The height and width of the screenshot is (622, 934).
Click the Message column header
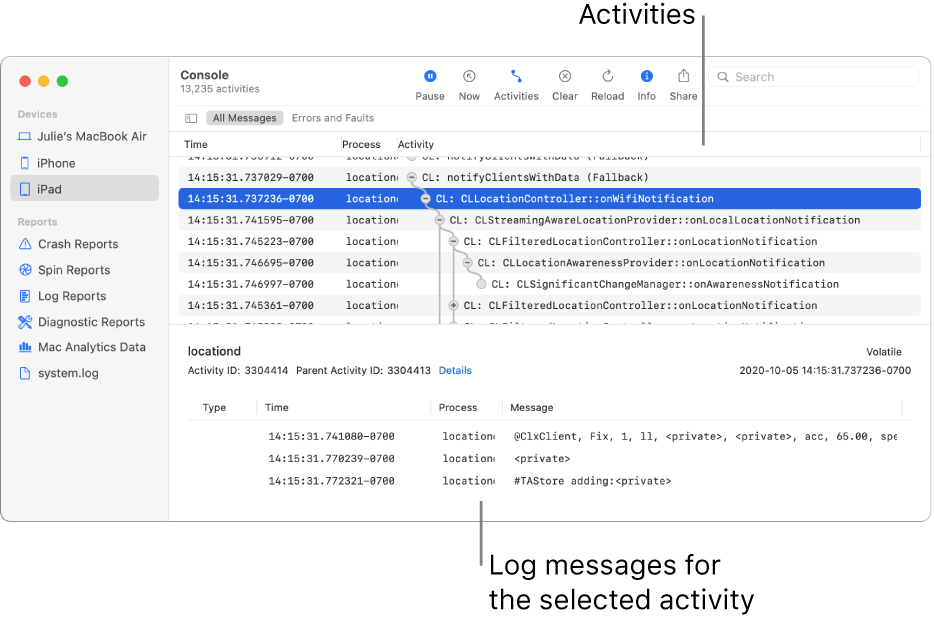(x=531, y=408)
